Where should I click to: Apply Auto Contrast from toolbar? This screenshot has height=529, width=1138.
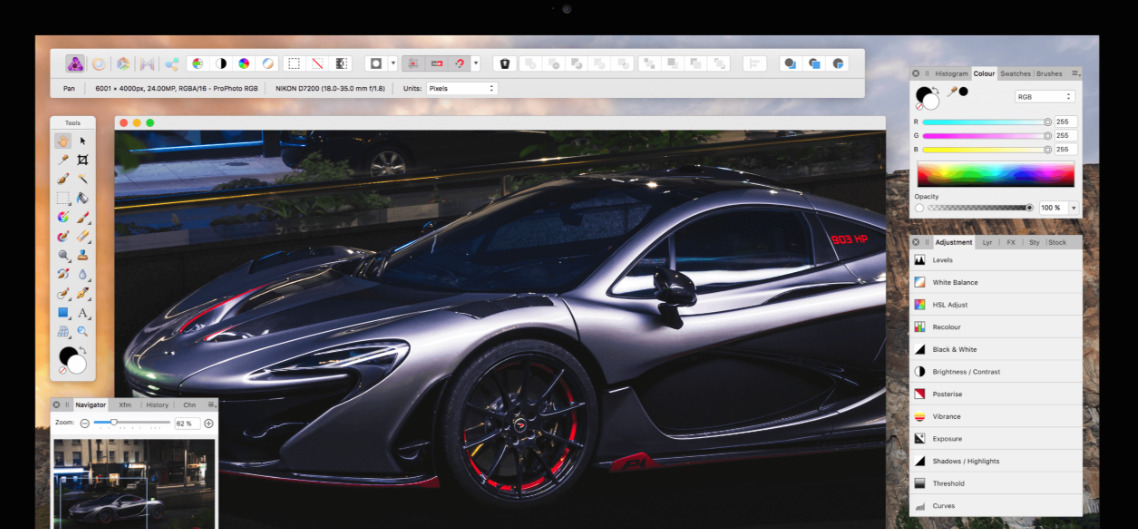click(221, 64)
